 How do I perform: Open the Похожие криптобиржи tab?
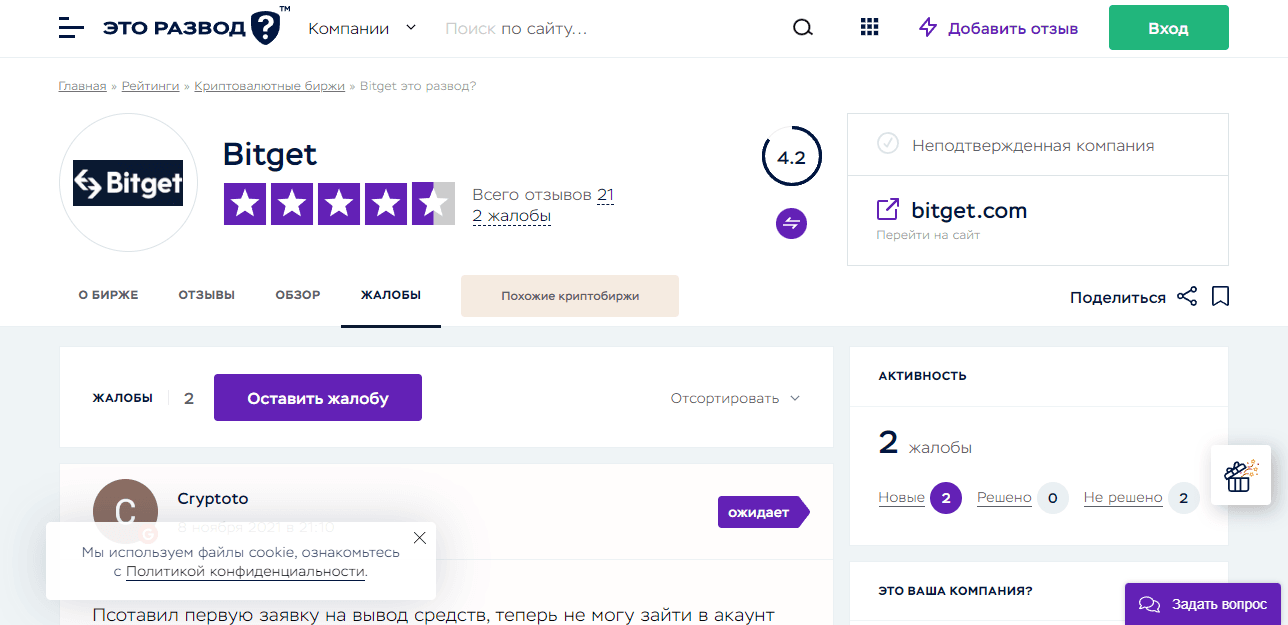click(x=569, y=296)
